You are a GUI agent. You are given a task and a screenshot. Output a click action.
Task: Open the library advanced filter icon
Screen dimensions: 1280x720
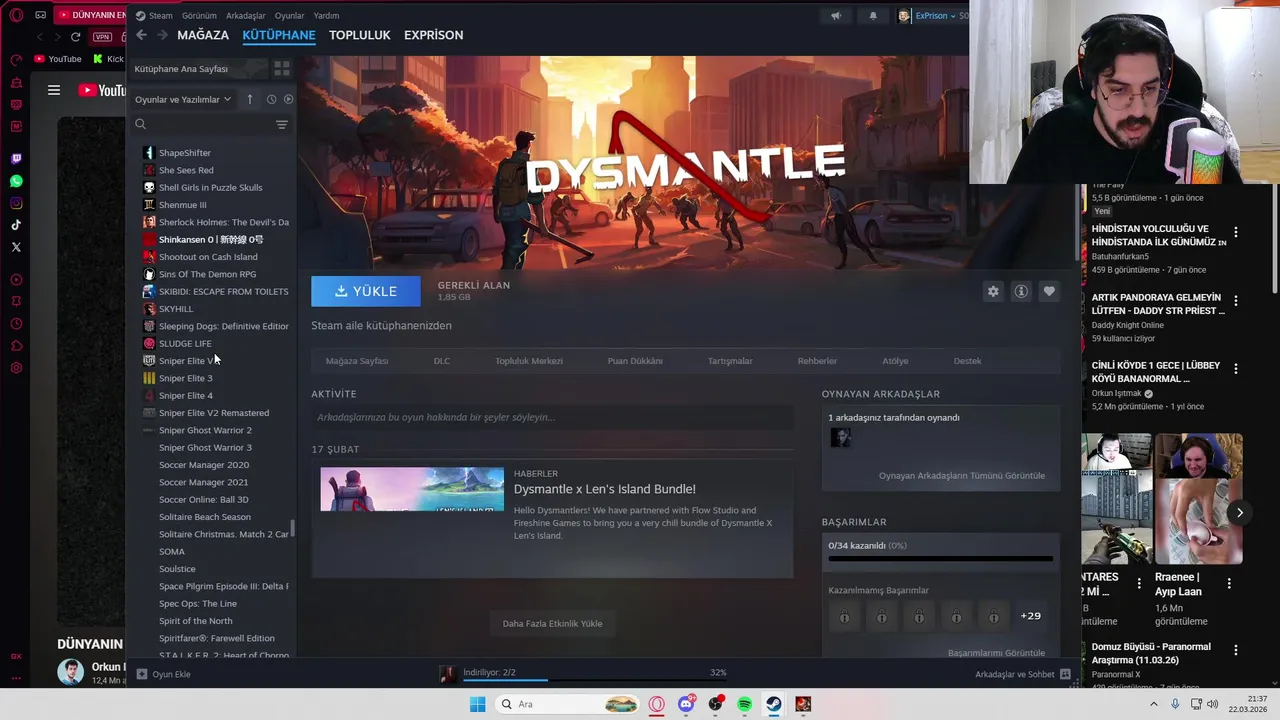pos(282,124)
